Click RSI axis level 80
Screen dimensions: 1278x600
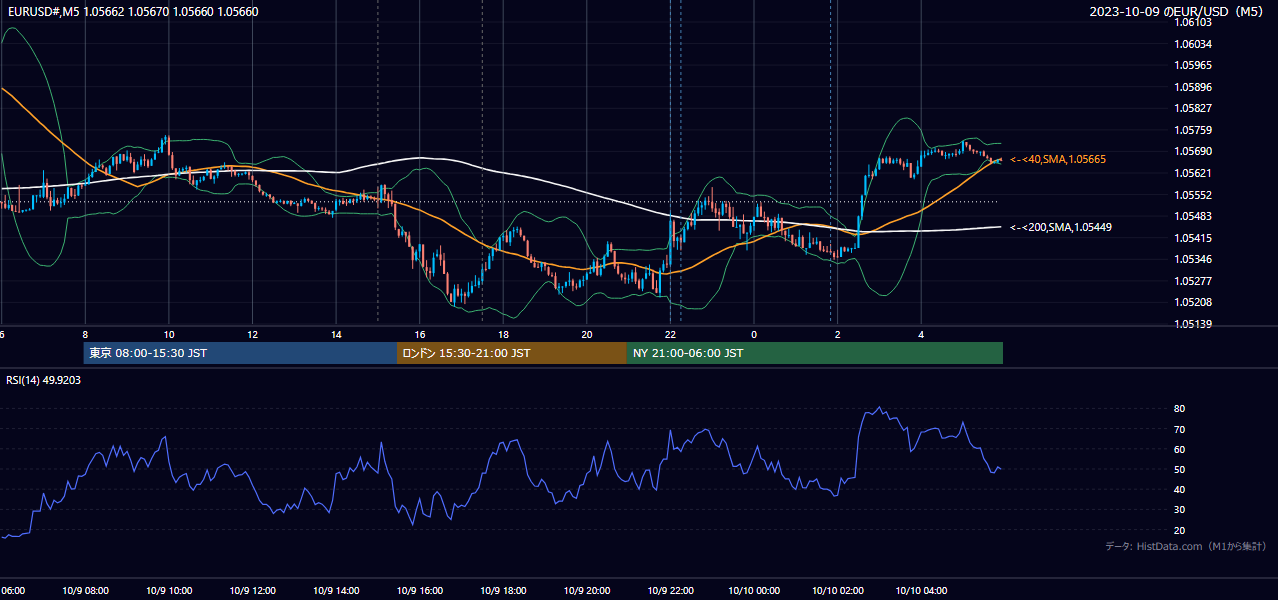pyautogui.click(x=1180, y=409)
